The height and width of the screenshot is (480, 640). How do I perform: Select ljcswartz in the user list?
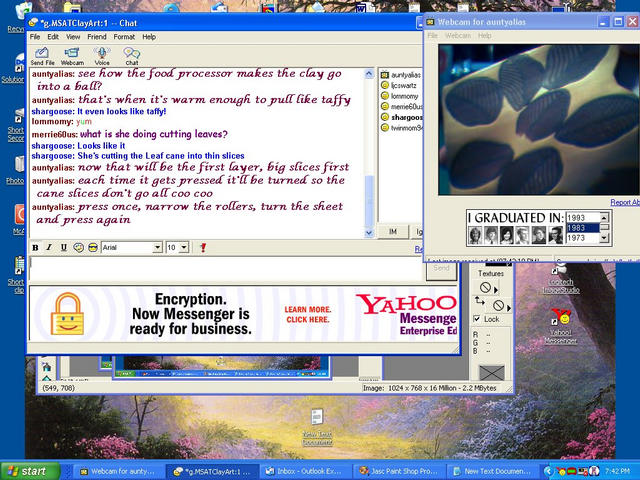coord(401,85)
